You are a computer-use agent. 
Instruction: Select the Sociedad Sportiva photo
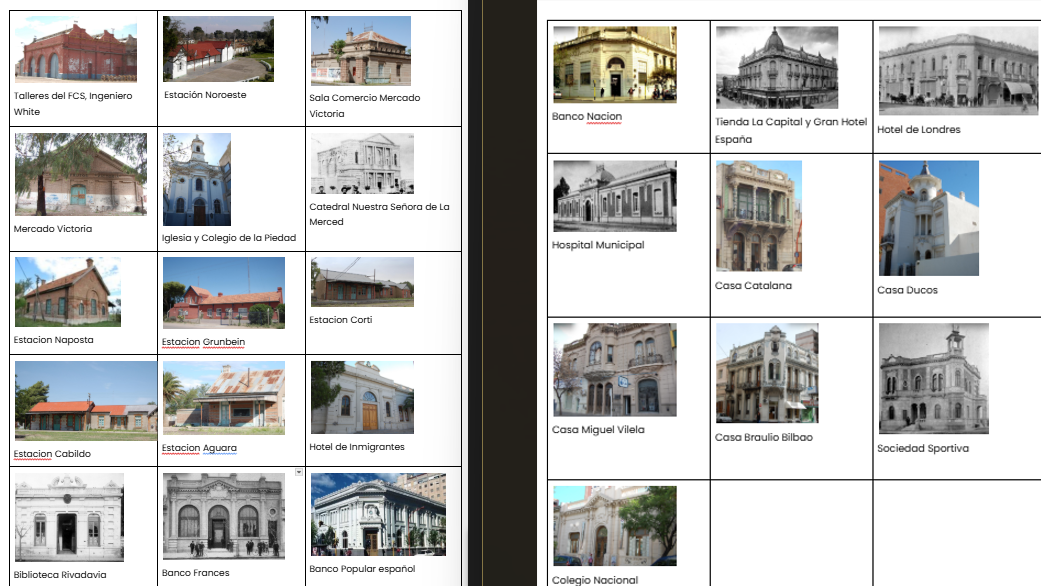tap(933, 379)
